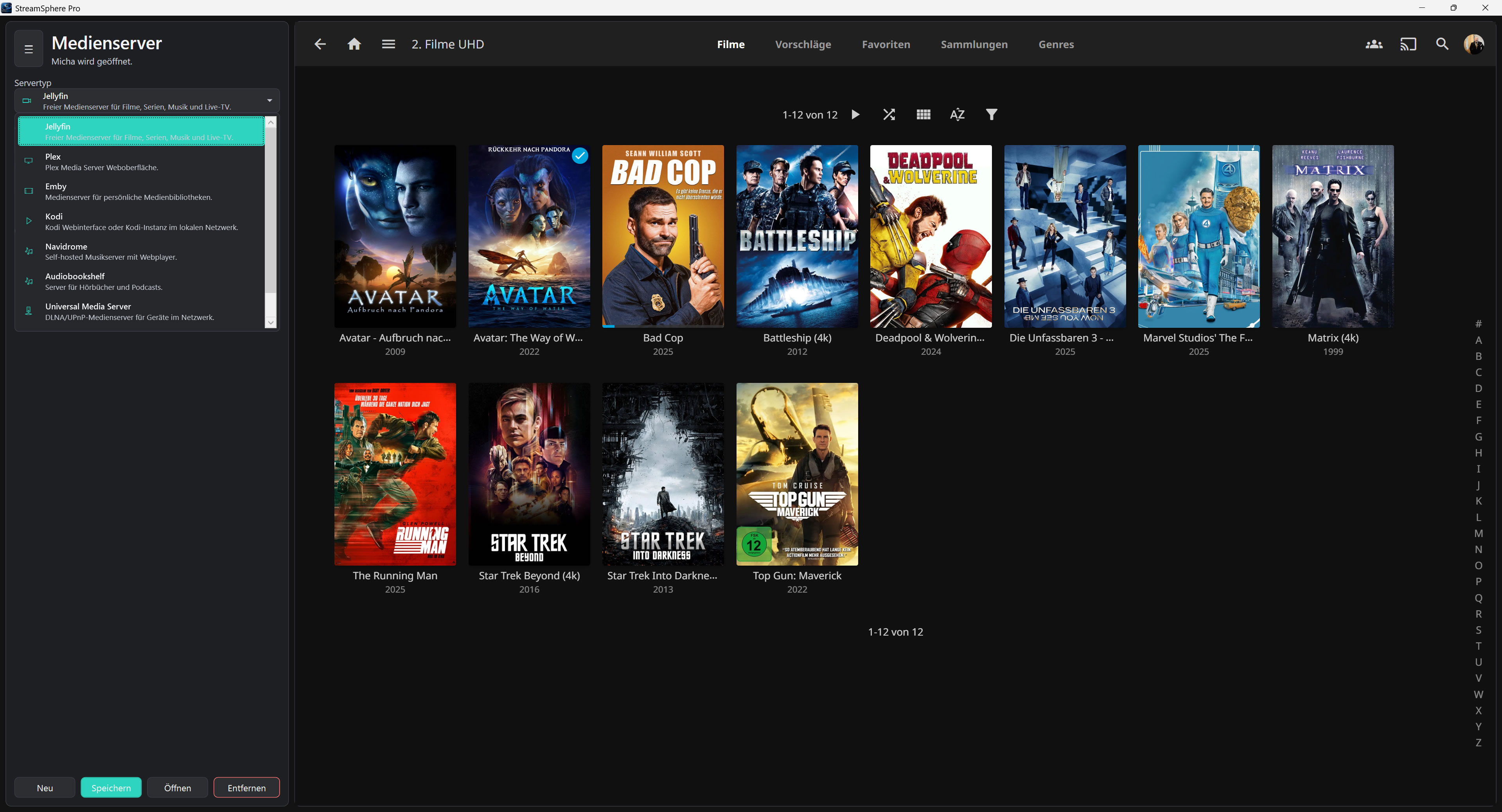Open the Star Trek Beyond (4k) poster
This screenshot has width=1502, height=812.
(529, 474)
